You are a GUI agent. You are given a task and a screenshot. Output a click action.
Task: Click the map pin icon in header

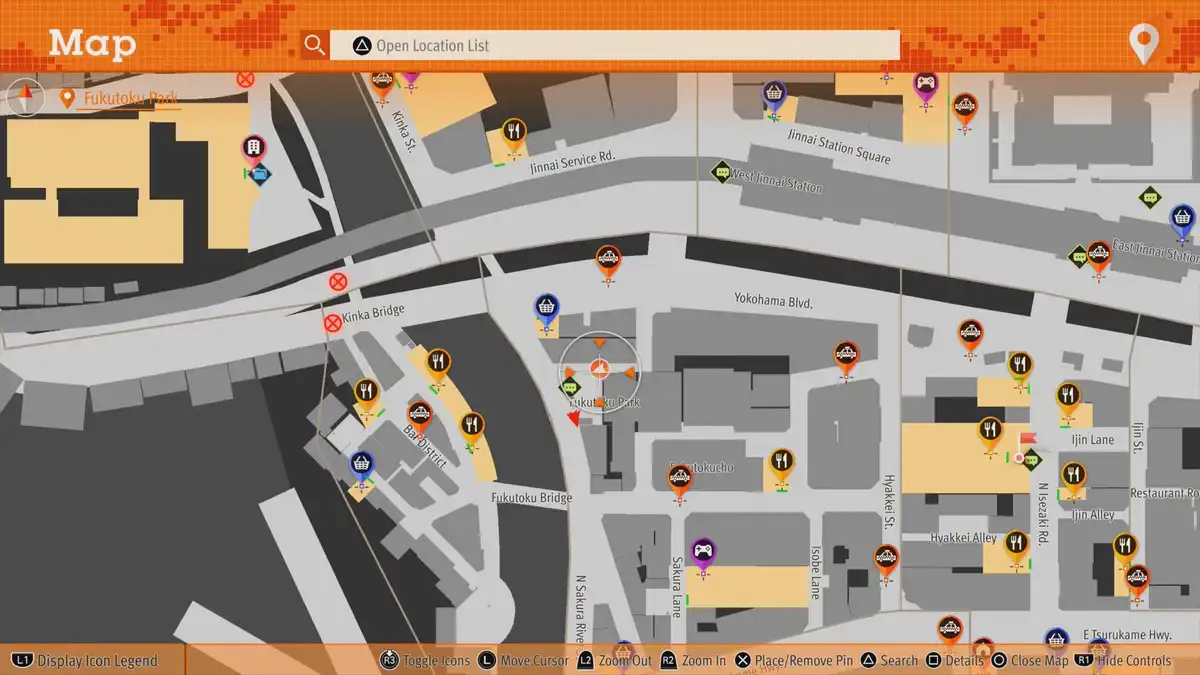click(x=1142, y=44)
